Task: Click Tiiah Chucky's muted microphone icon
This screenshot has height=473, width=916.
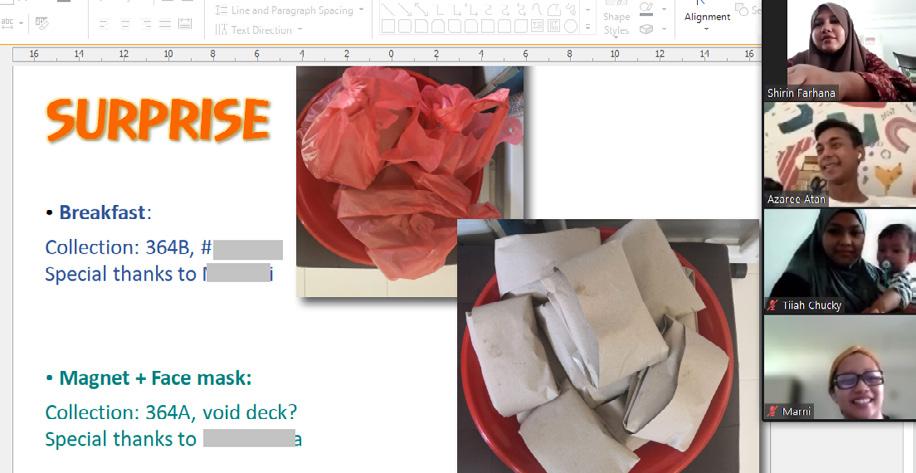Action: [x=773, y=305]
